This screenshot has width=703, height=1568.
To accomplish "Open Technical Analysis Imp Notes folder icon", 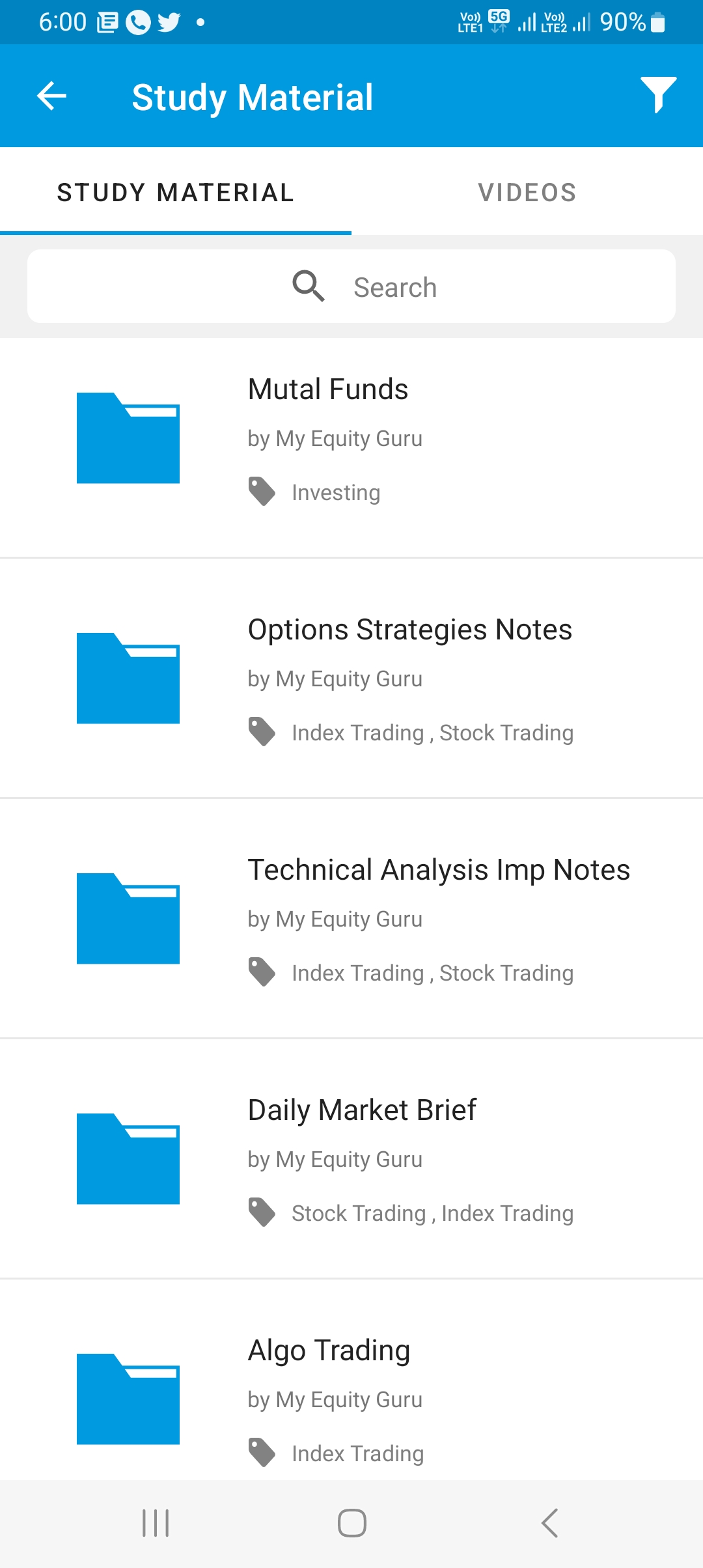I will pyautogui.click(x=128, y=919).
